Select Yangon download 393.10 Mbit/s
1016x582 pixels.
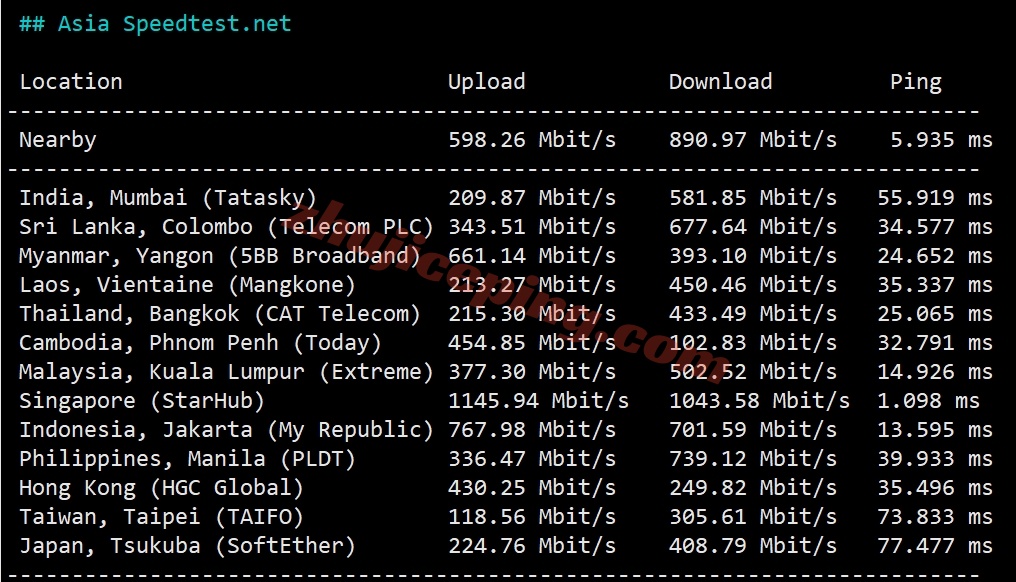click(753, 256)
